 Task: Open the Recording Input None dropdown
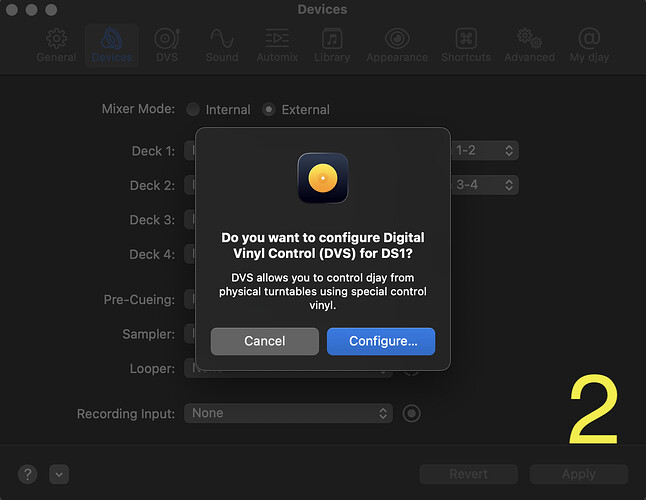tap(288, 413)
